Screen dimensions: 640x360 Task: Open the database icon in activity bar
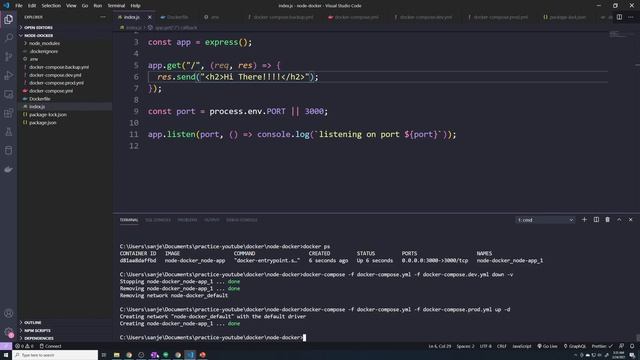[8, 150]
